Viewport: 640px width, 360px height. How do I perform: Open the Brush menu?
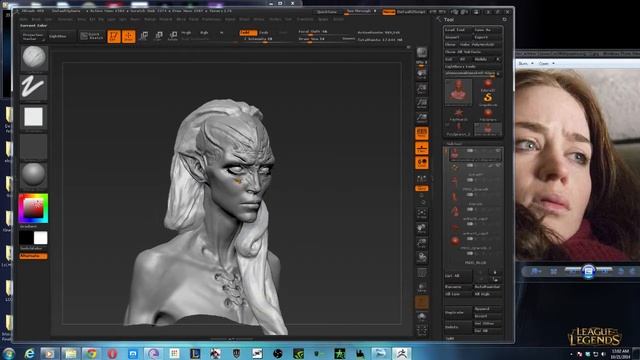36,19
